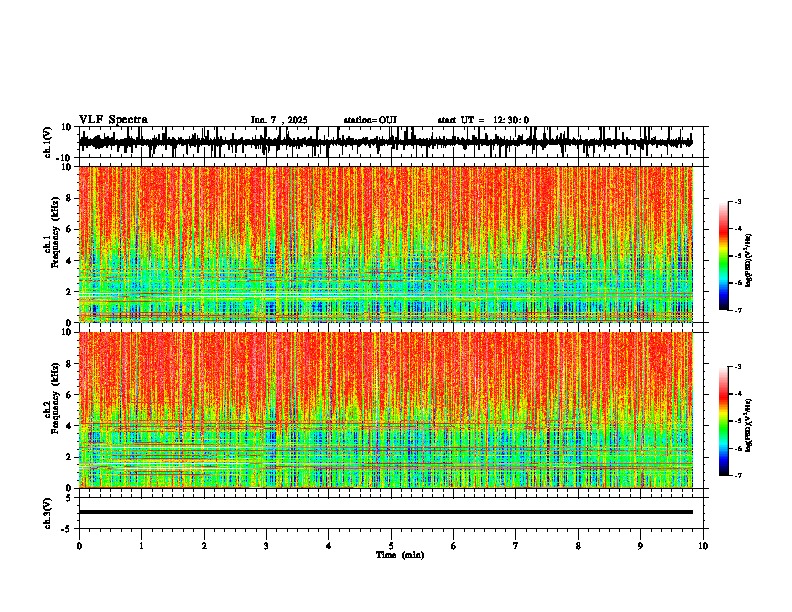Click the 10 kHz tick on ch.2 spectrogram
Viewport: 792px width, 612px height.
coord(67,332)
